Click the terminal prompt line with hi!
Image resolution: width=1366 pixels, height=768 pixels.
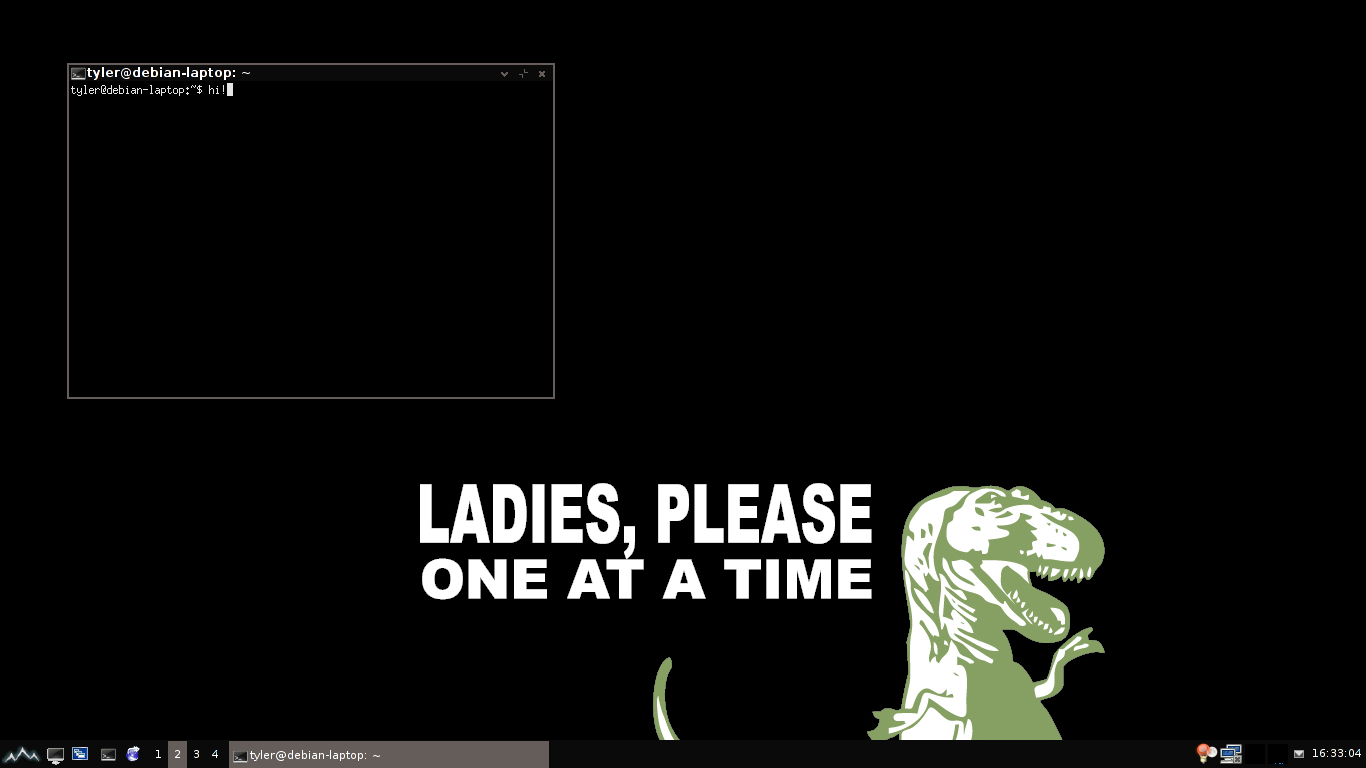tap(152, 90)
